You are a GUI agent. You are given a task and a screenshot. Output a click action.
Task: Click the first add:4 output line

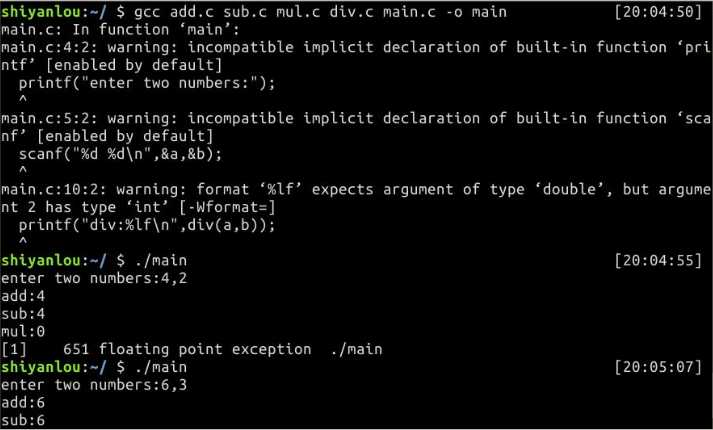click(x=23, y=296)
